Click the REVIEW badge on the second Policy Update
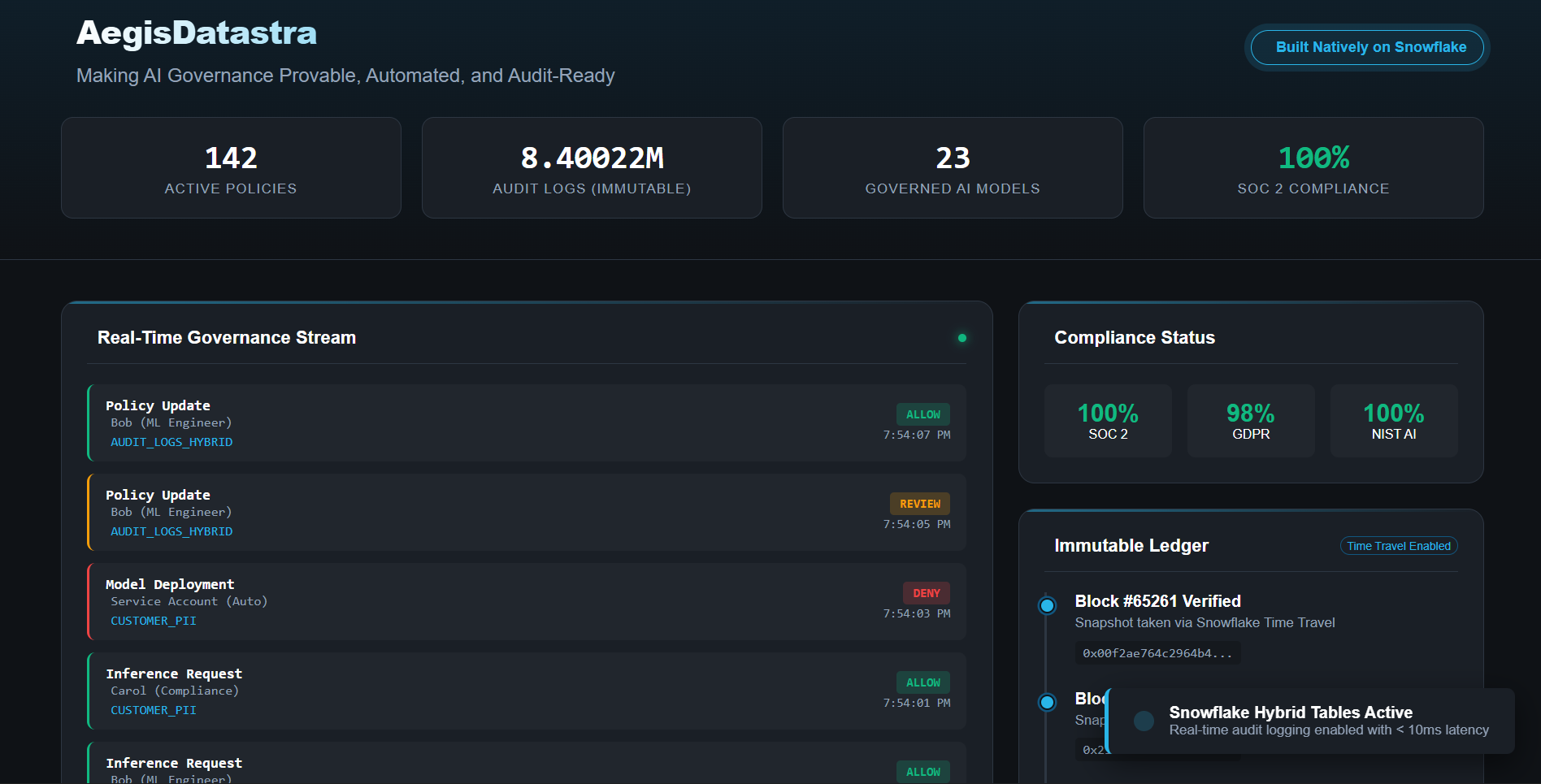1541x784 pixels. click(x=919, y=504)
